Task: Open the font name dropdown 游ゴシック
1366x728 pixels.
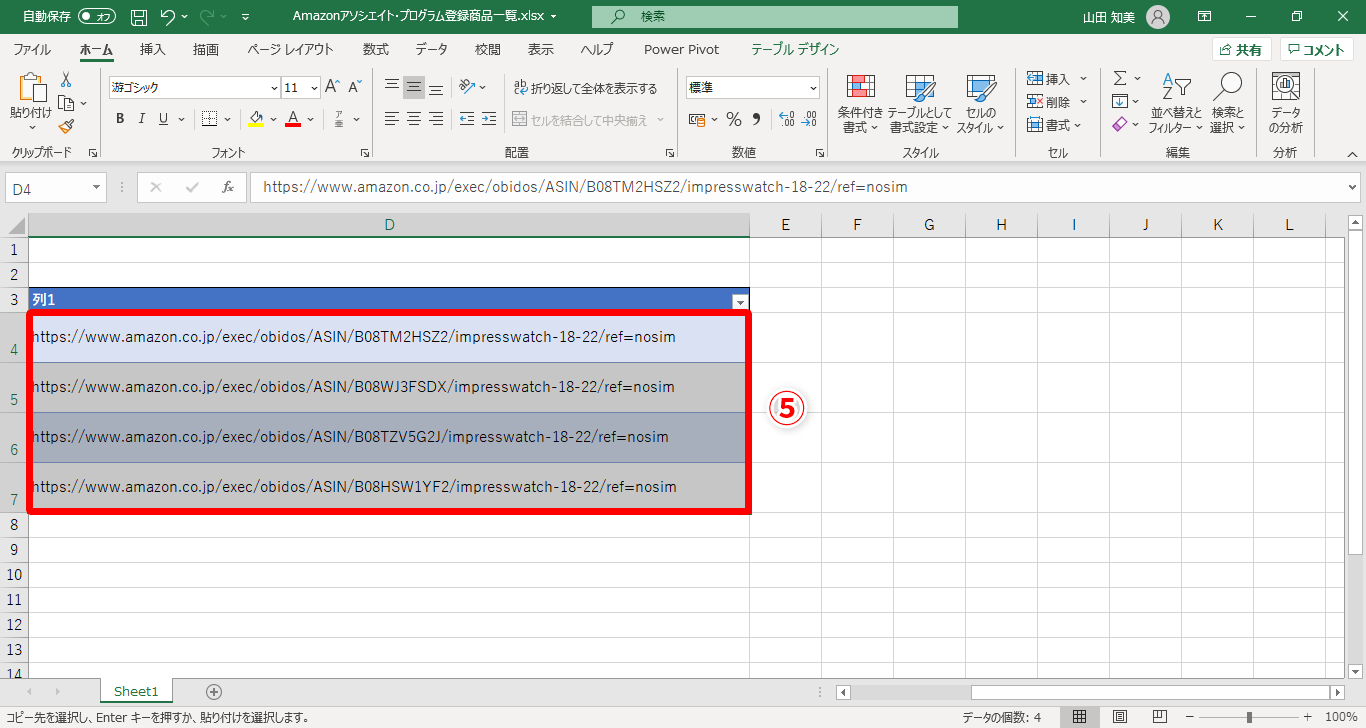Action: click(x=274, y=88)
